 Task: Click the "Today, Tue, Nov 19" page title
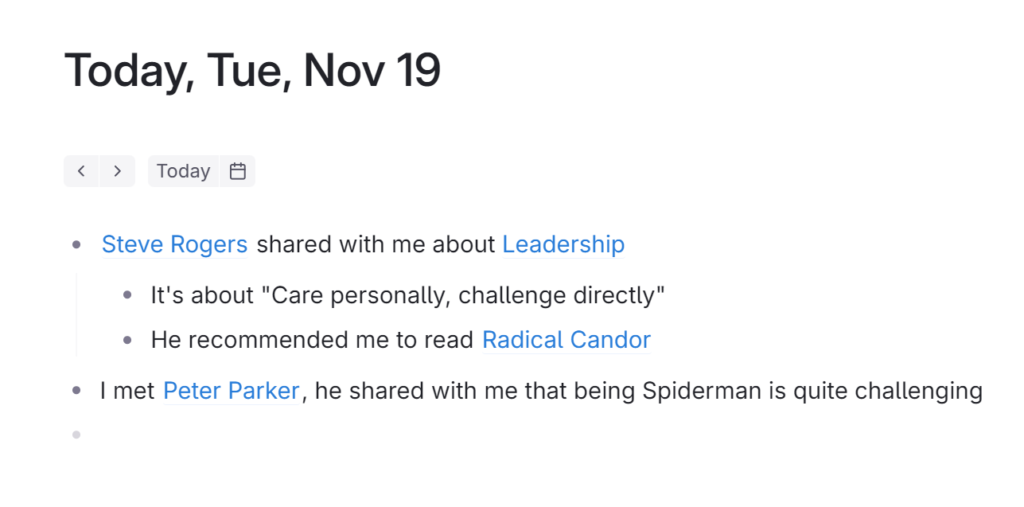click(252, 72)
